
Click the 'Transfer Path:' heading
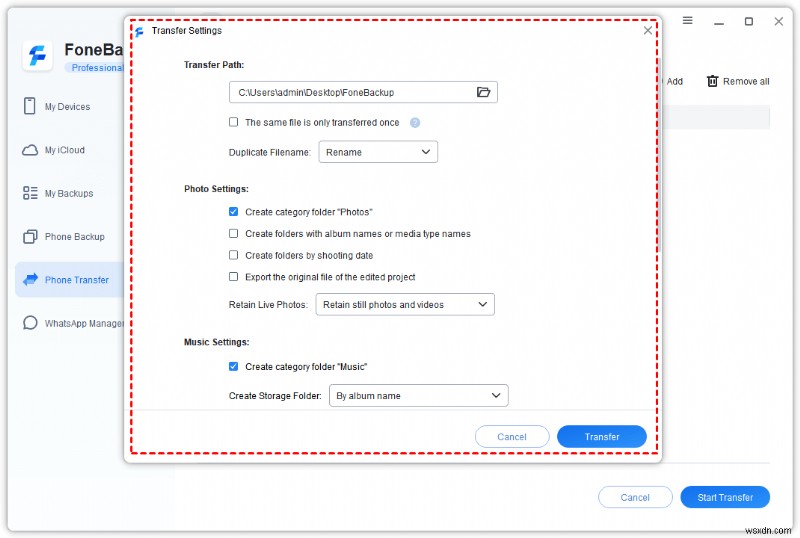tap(214, 65)
